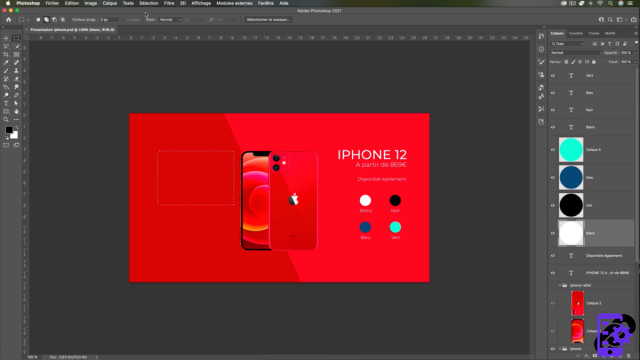Open the Affichage menu
The image size is (640, 360).
[201, 3]
